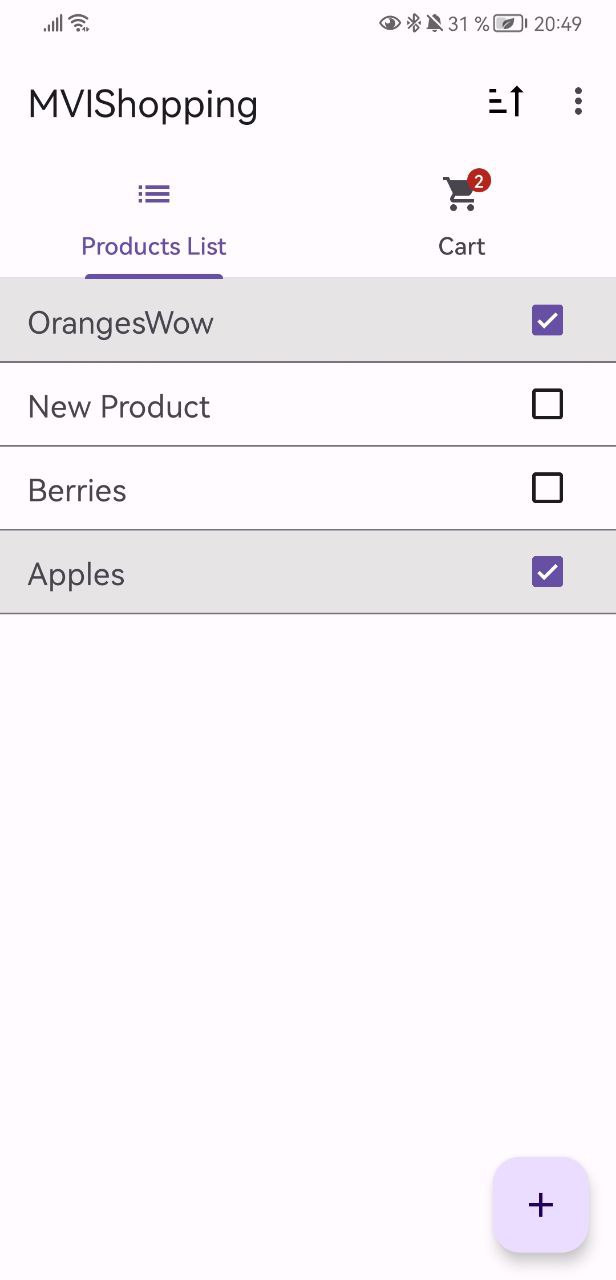Select the Berries row
Viewport: 616px width, 1280px height.
click(200, 488)
